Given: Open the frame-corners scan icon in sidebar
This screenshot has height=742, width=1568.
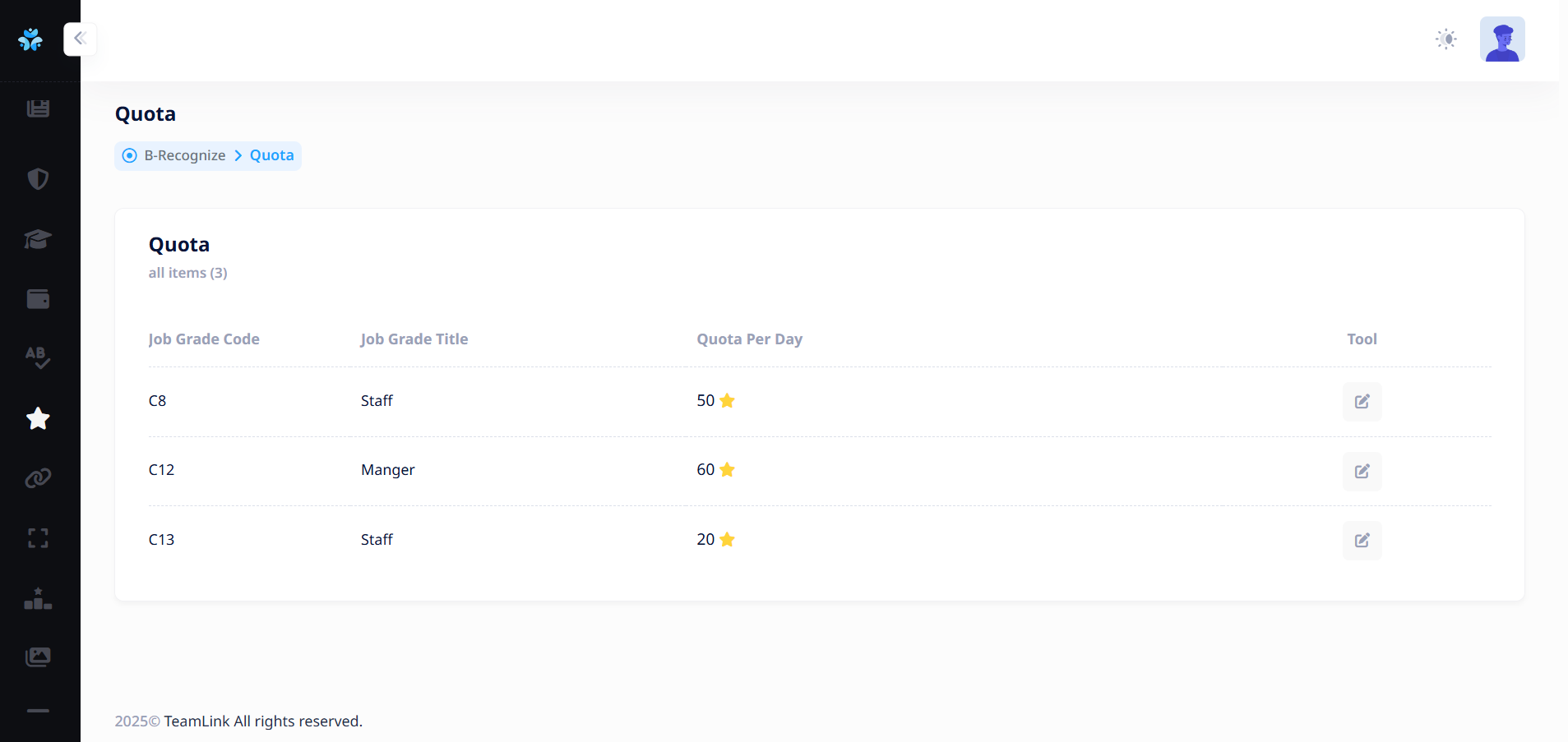Looking at the screenshot, I should [38, 538].
